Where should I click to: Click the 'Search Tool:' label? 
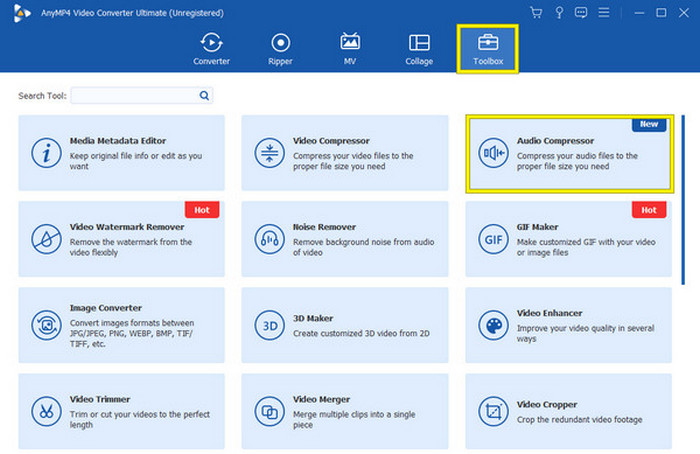[42, 96]
